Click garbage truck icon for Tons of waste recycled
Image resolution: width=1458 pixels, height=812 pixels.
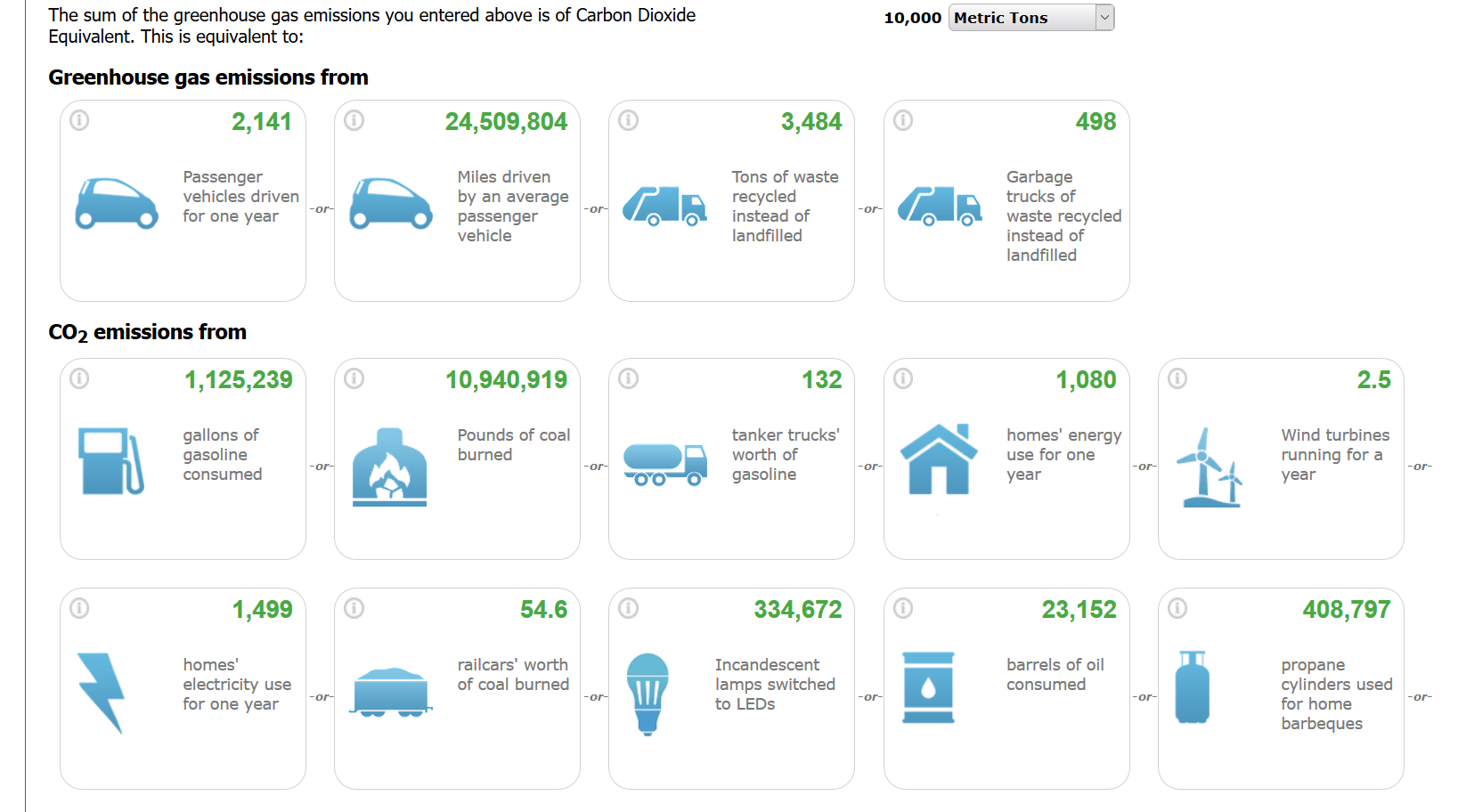[x=664, y=206]
